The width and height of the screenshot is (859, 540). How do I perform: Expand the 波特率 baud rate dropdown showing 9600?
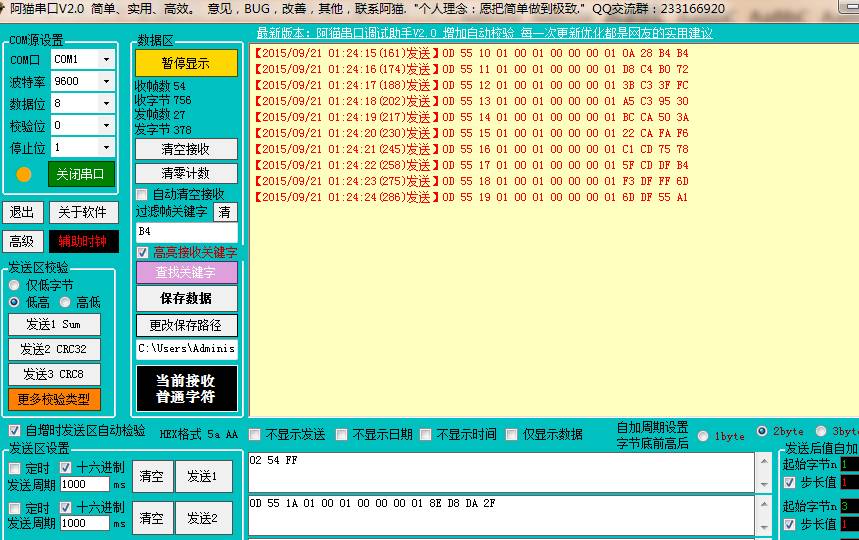83,81
